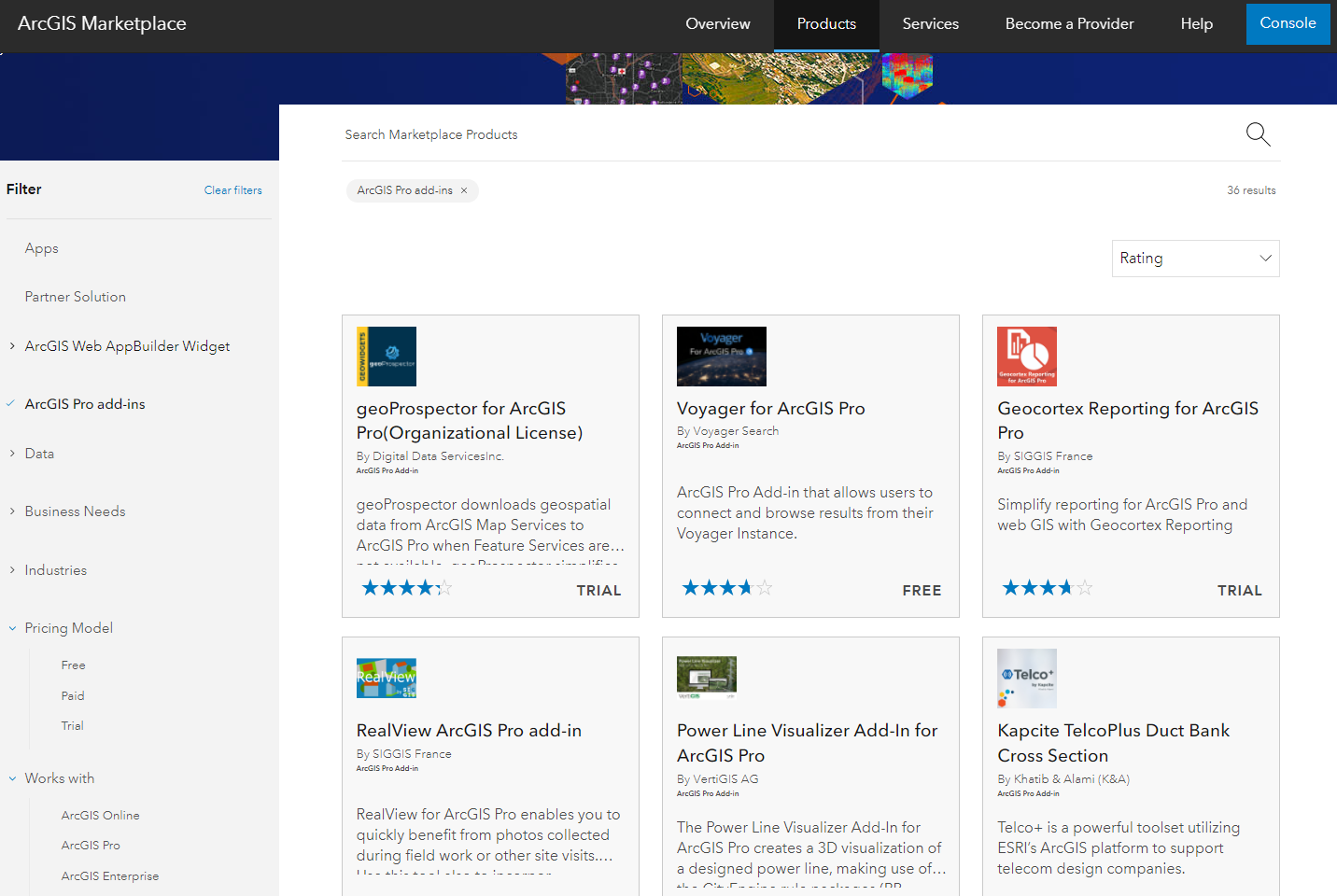Click the Search Marketplace Products field

coord(794,134)
